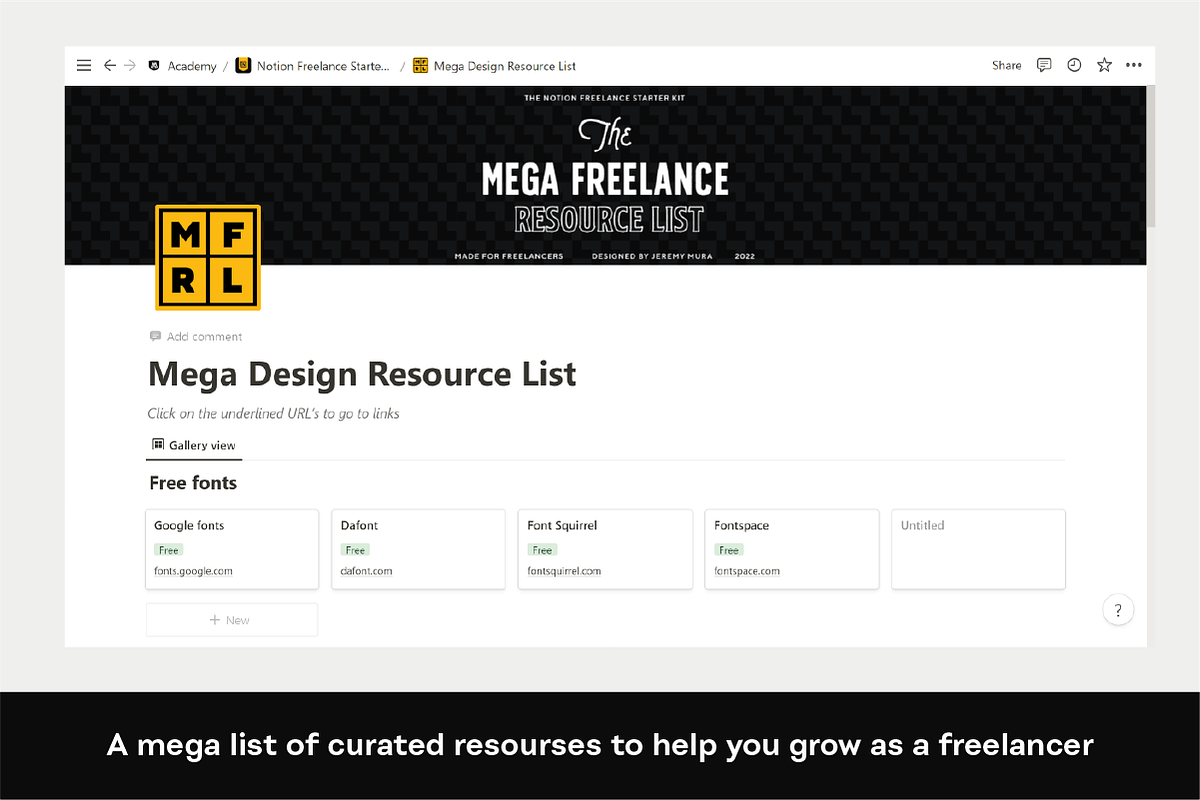Image resolution: width=1200 pixels, height=800 pixels.
Task: Click the Free tag on the Fontspace card
Action: click(729, 550)
